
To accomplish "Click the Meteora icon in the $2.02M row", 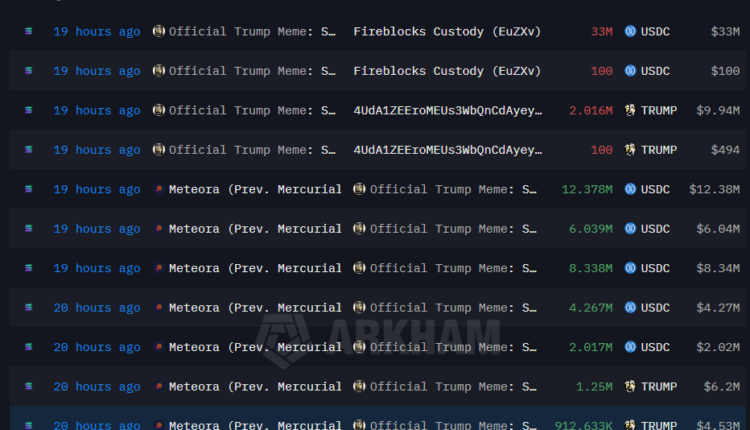I will pos(159,347).
